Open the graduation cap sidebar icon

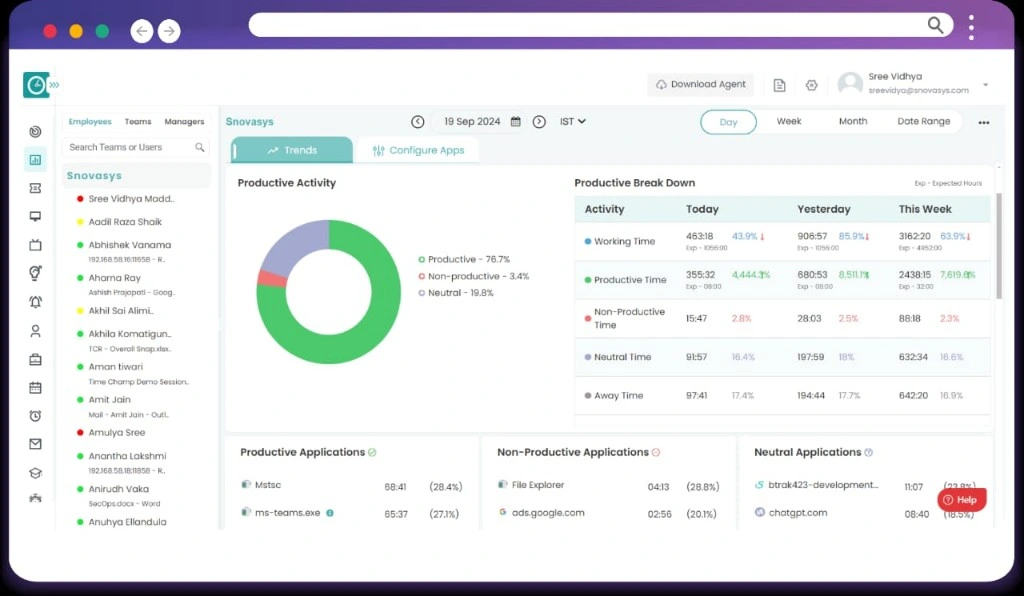tap(35, 473)
